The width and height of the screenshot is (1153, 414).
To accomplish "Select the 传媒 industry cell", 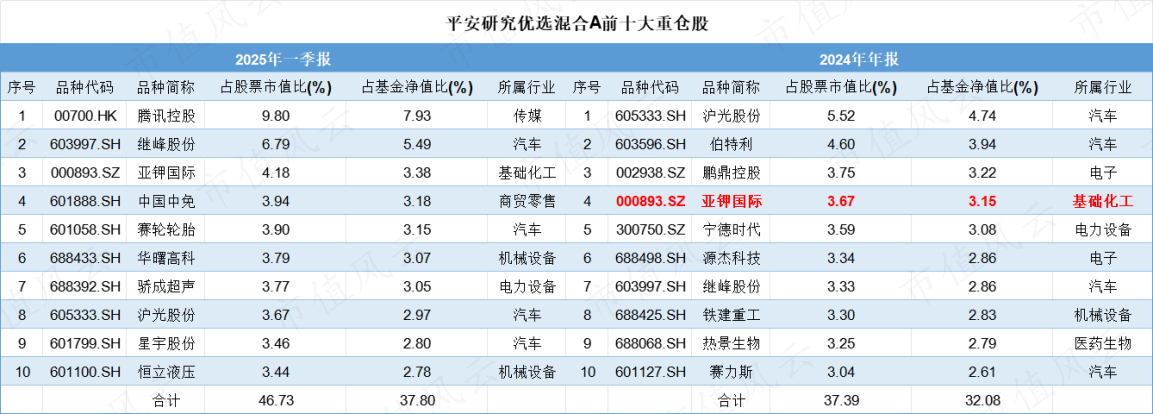I will pos(526,115).
